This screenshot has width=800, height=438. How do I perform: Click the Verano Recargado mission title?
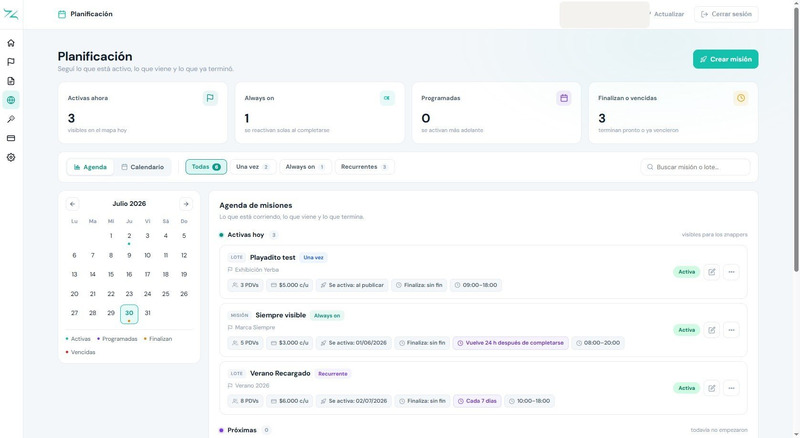(280, 373)
